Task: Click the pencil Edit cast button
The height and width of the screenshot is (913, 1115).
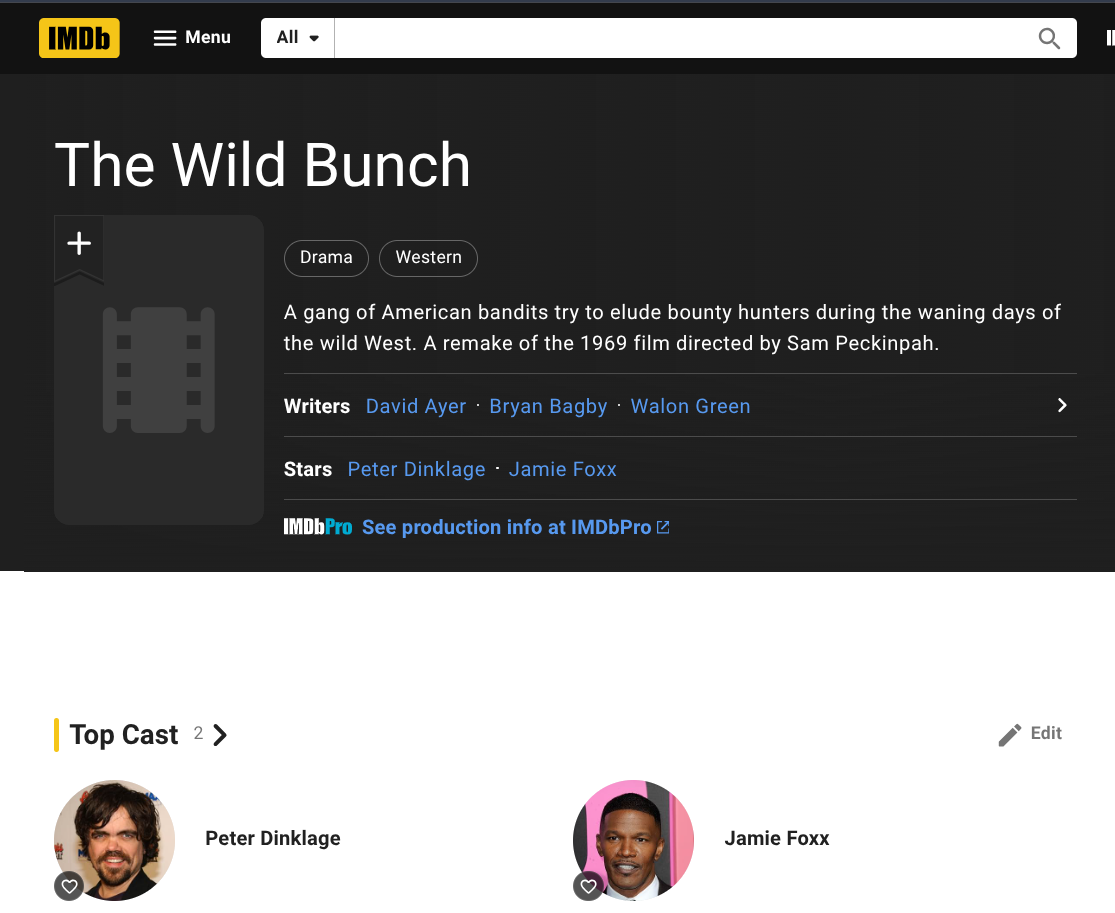Action: (x=1030, y=734)
